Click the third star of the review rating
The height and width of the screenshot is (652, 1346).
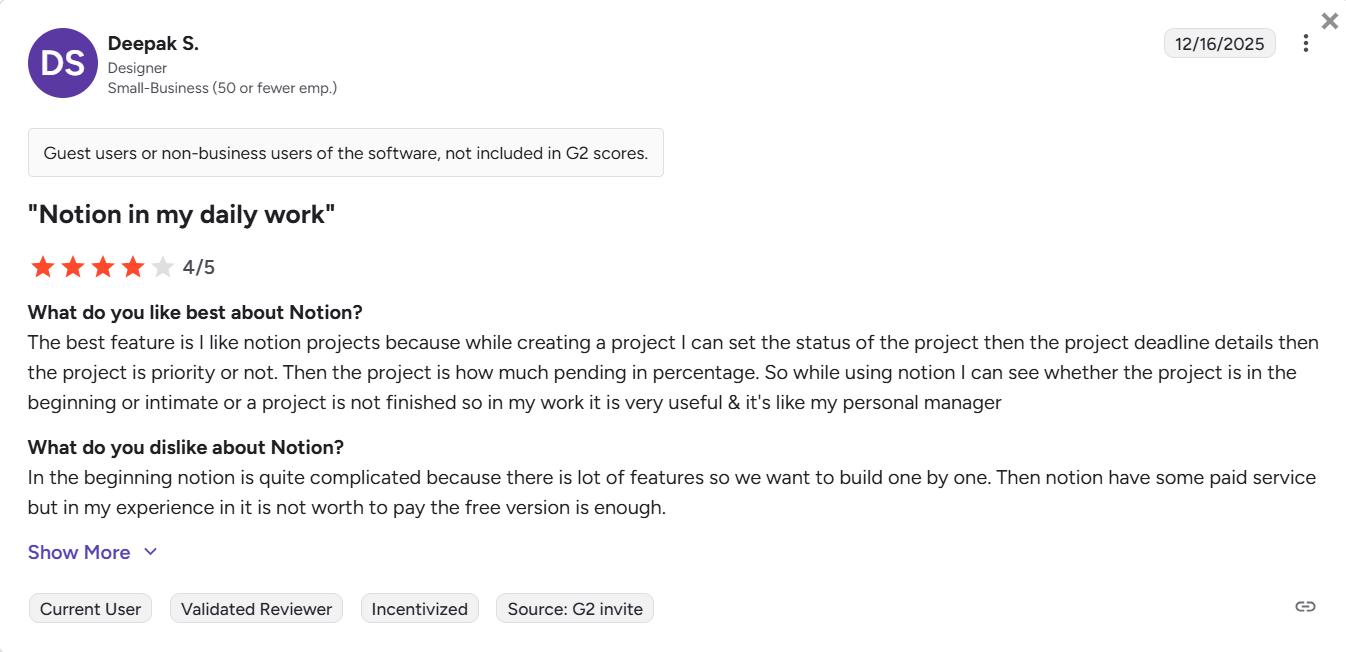[x=102, y=266]
